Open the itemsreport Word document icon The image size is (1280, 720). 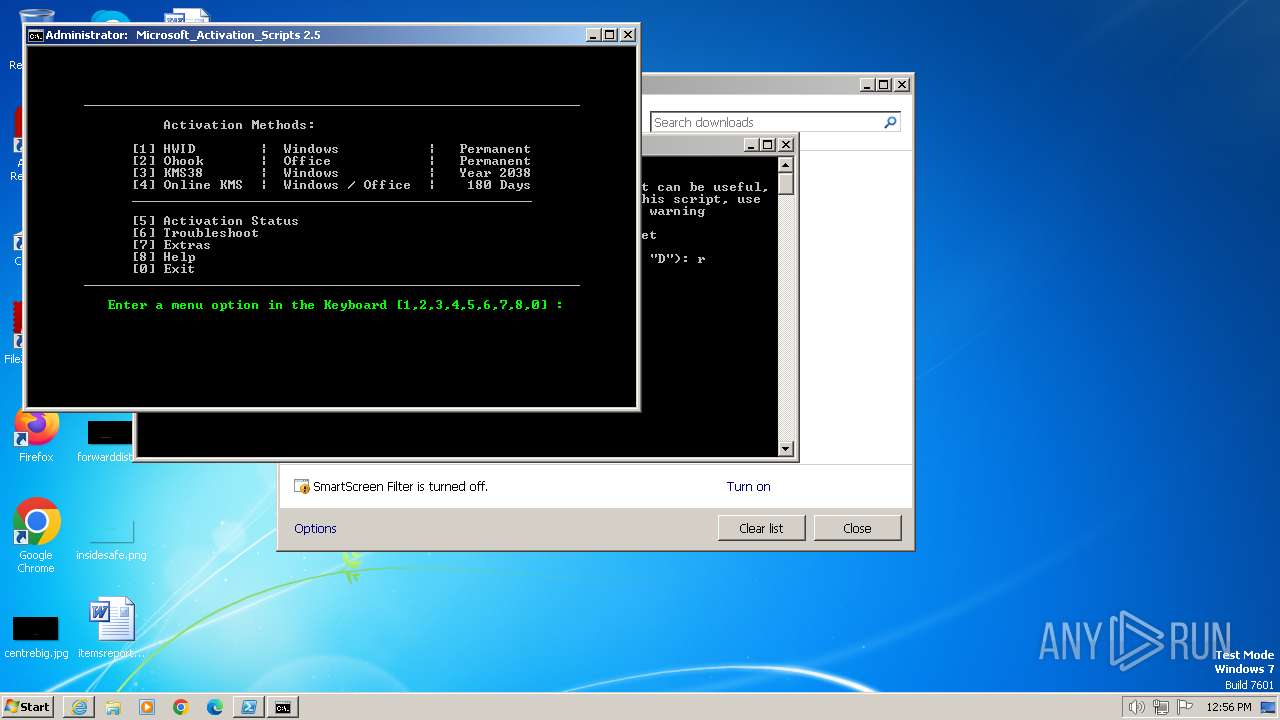pyautogui.click(x=111, y=628)
